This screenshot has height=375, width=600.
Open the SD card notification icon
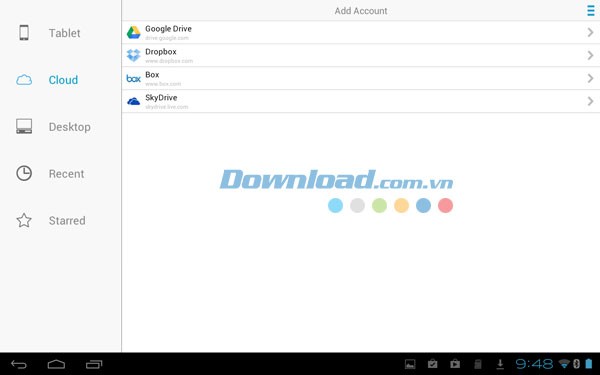[x=478, y=364]
